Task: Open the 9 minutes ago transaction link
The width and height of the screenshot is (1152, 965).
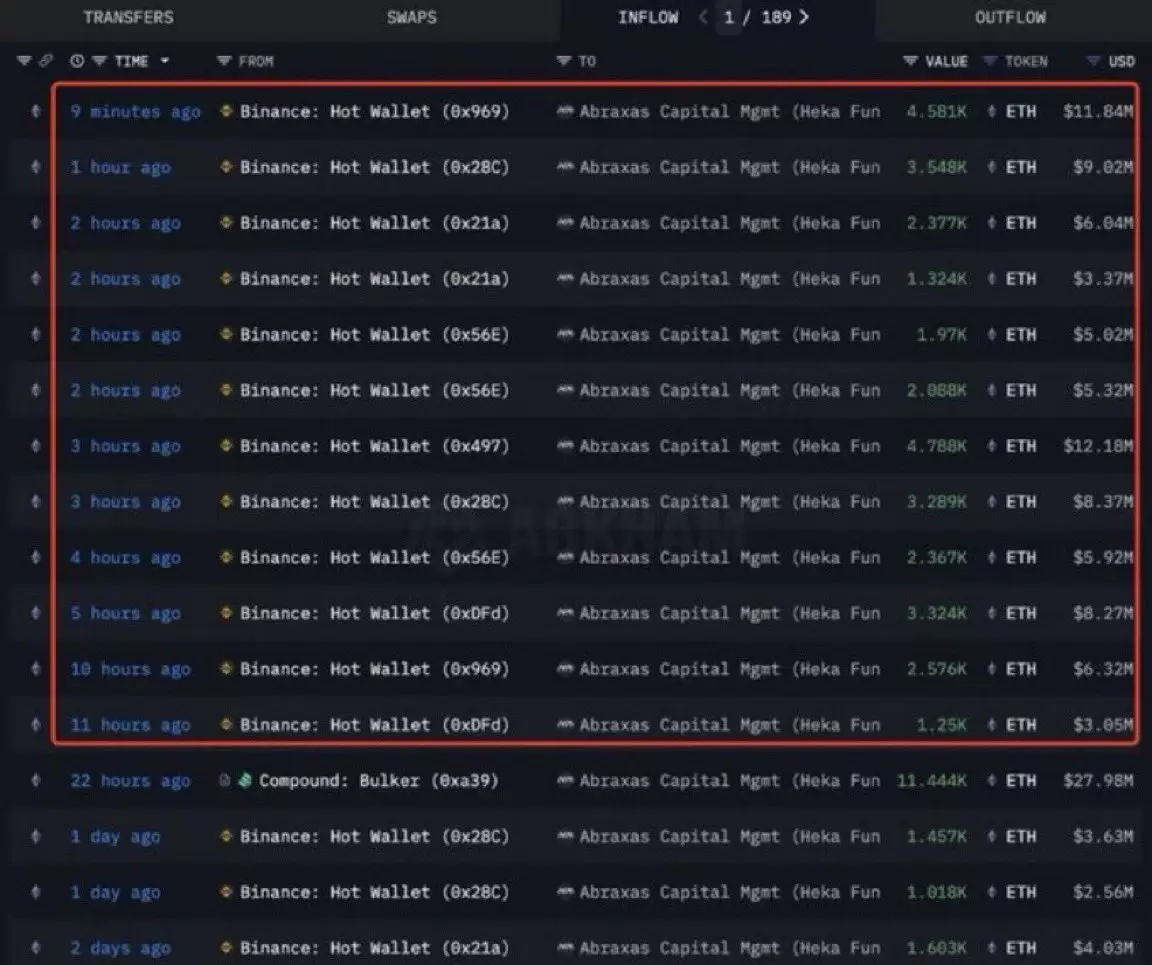Action: tap(135, 112)
